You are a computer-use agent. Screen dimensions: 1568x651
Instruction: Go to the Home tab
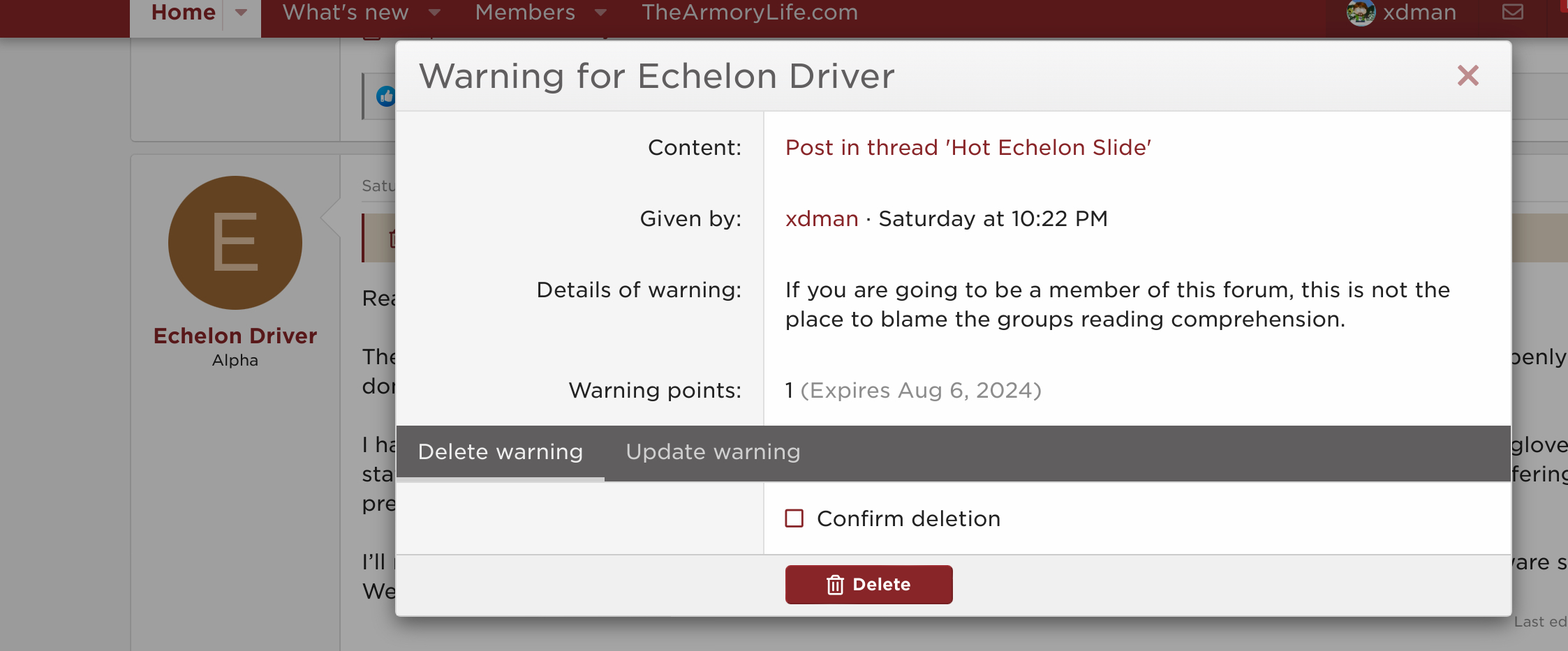[183, 12]
